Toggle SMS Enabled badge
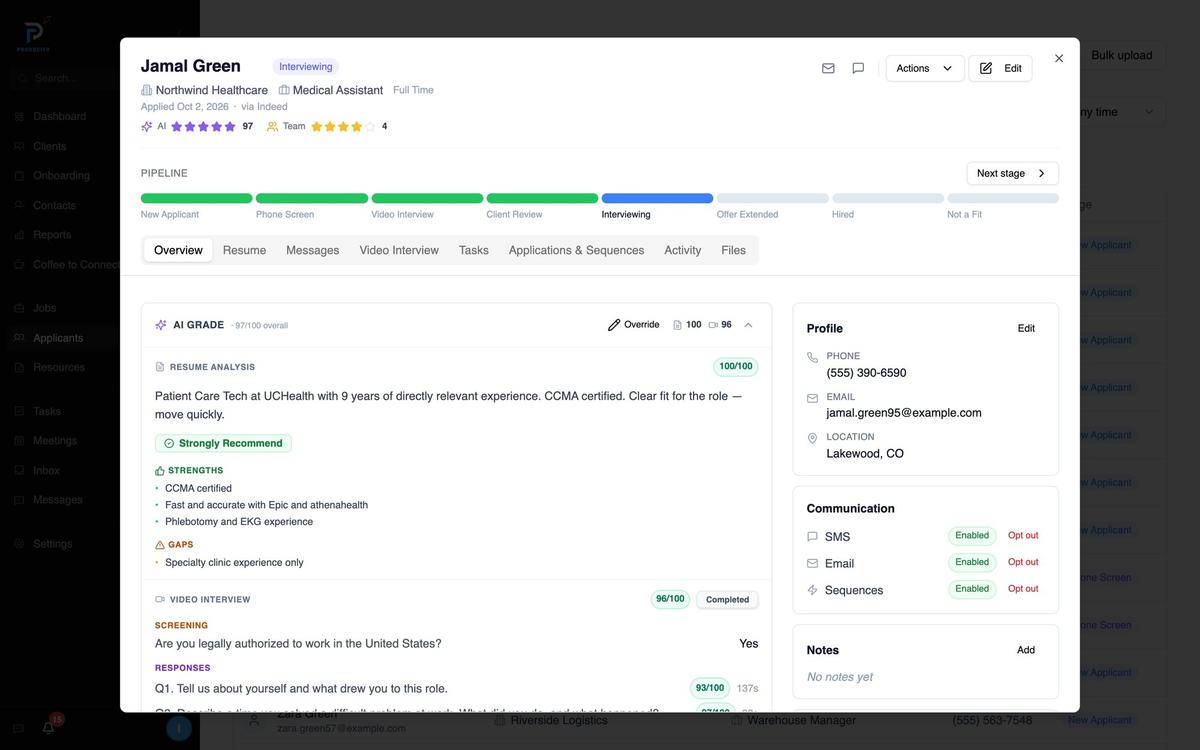 coord(972,536)
